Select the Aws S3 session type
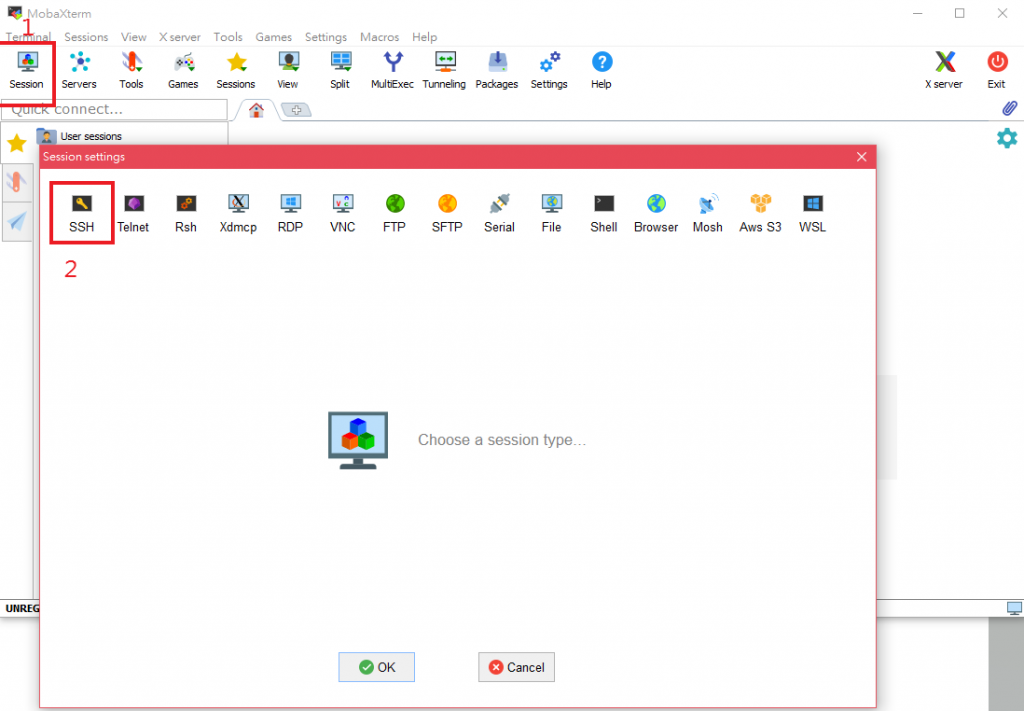Image resolution: width=1024 pixels, height=711 pixels. click(761, 213)
